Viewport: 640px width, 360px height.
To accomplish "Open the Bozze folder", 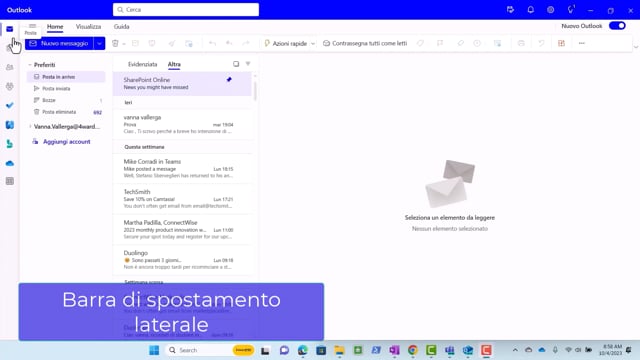I will [x=66, y=100].
